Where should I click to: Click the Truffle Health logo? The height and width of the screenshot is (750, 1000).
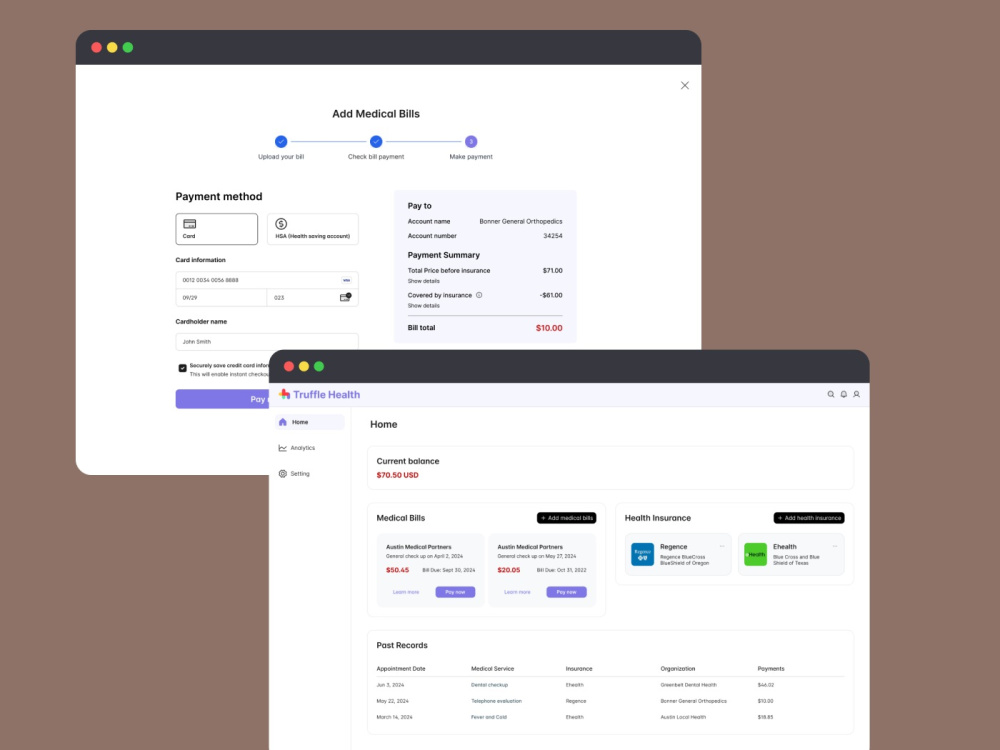320,394
